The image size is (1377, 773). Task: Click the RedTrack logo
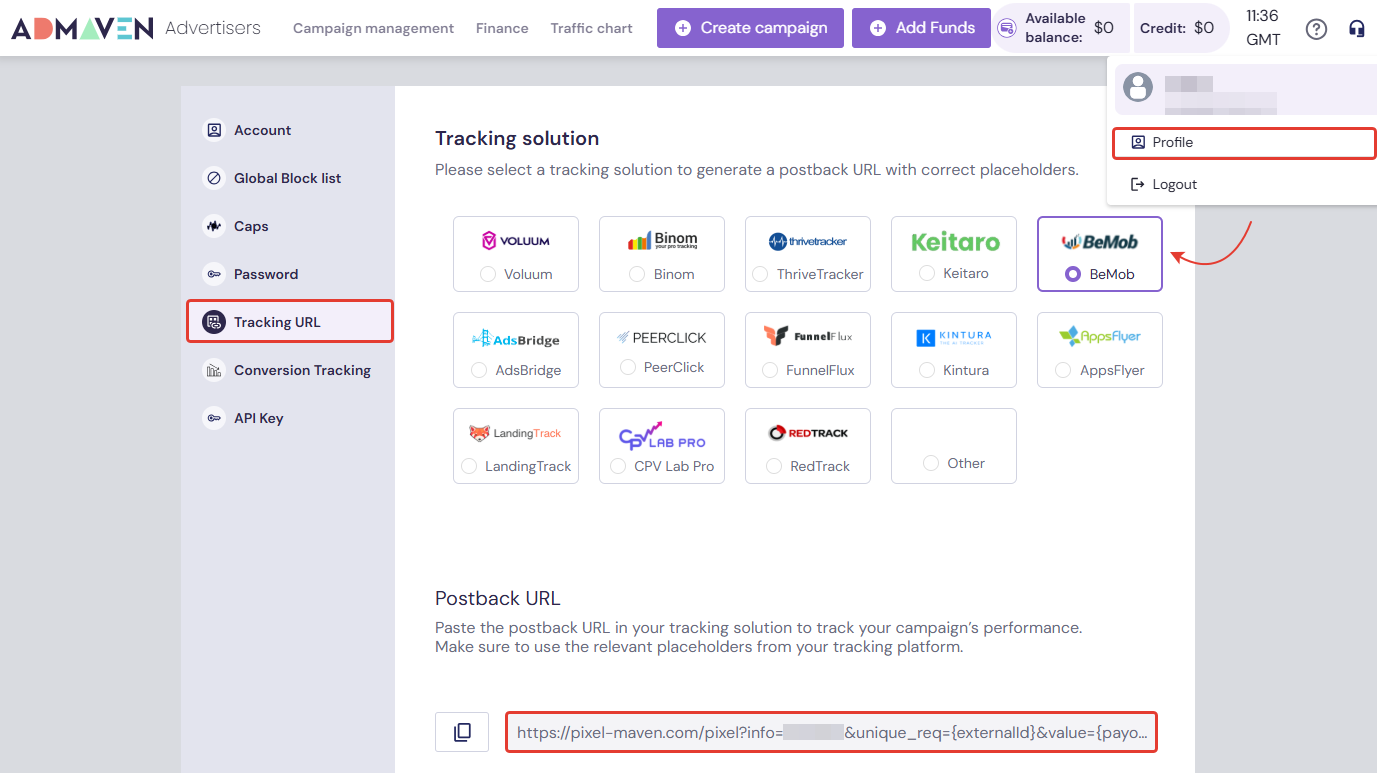(x=808, y=433)
